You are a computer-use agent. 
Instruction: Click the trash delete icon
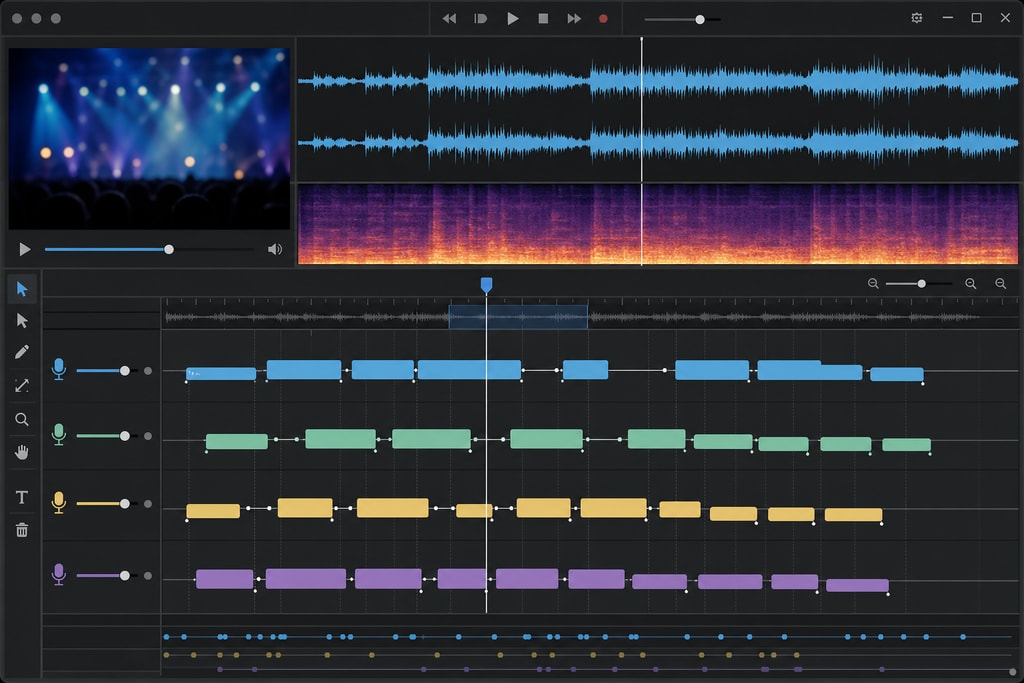[x=22, y=530]
